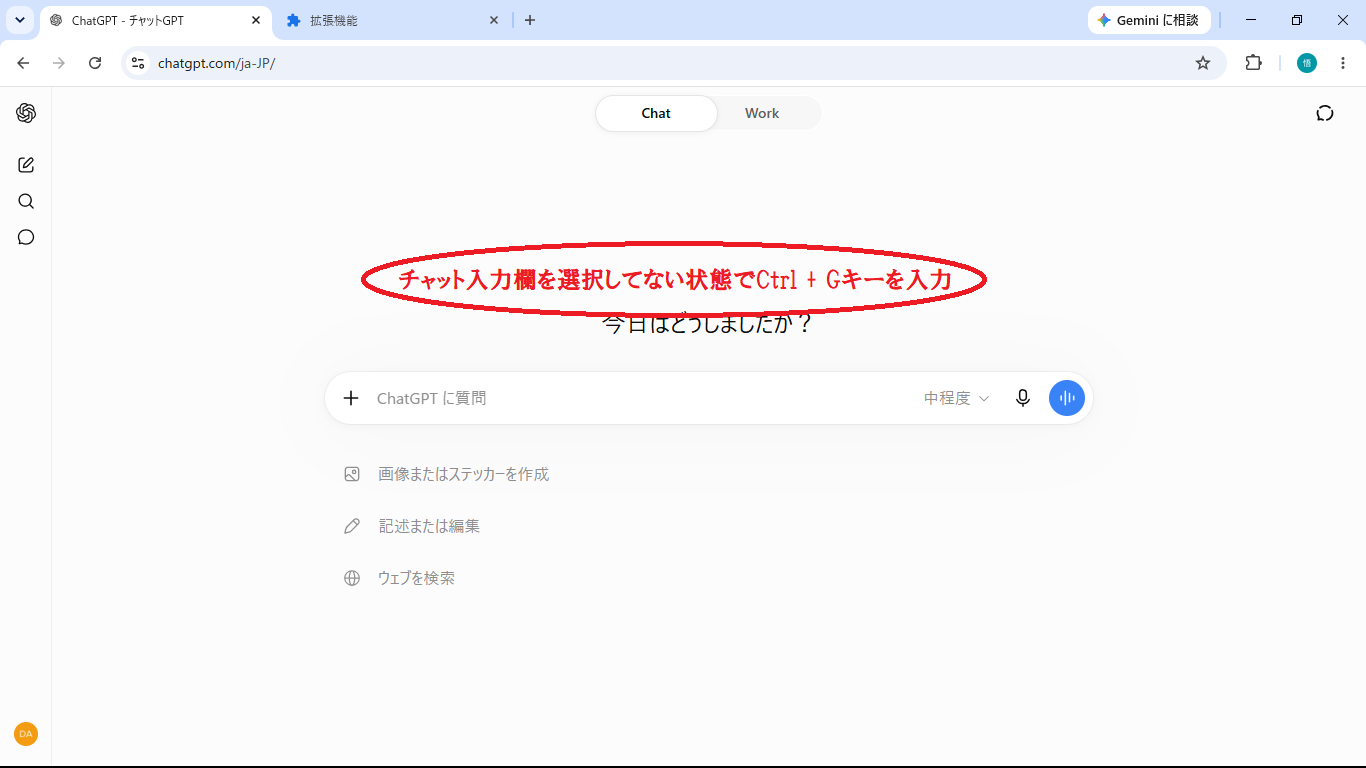Screen dimensions: 1366x768
Task: Bookmark this page with the star icon
Action: tap(1203, 63)
